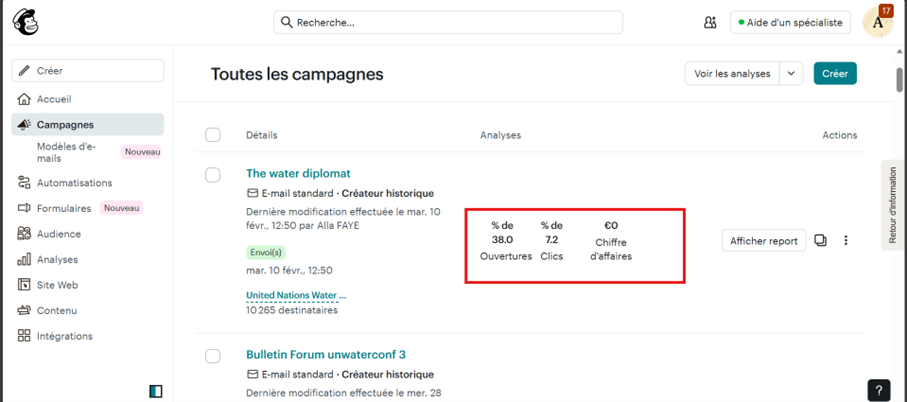This screenshot has width=907, height=402.
Task: Check The water diplomat campaign checkbox
Action: [213, 175]
